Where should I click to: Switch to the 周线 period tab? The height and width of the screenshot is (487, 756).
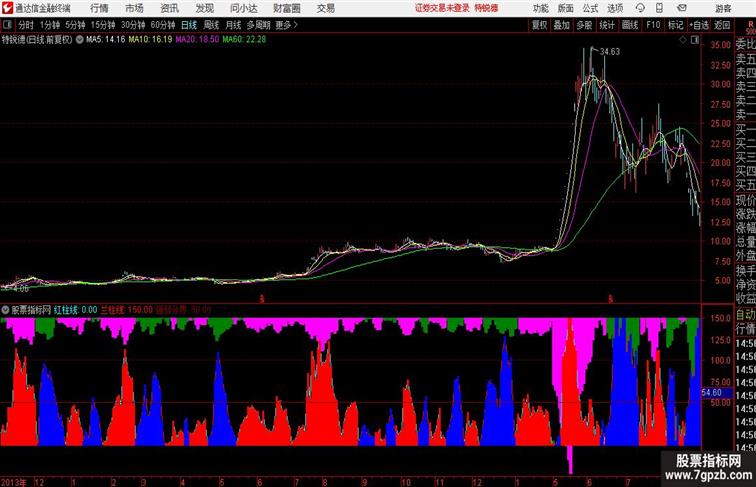point(211,25)
